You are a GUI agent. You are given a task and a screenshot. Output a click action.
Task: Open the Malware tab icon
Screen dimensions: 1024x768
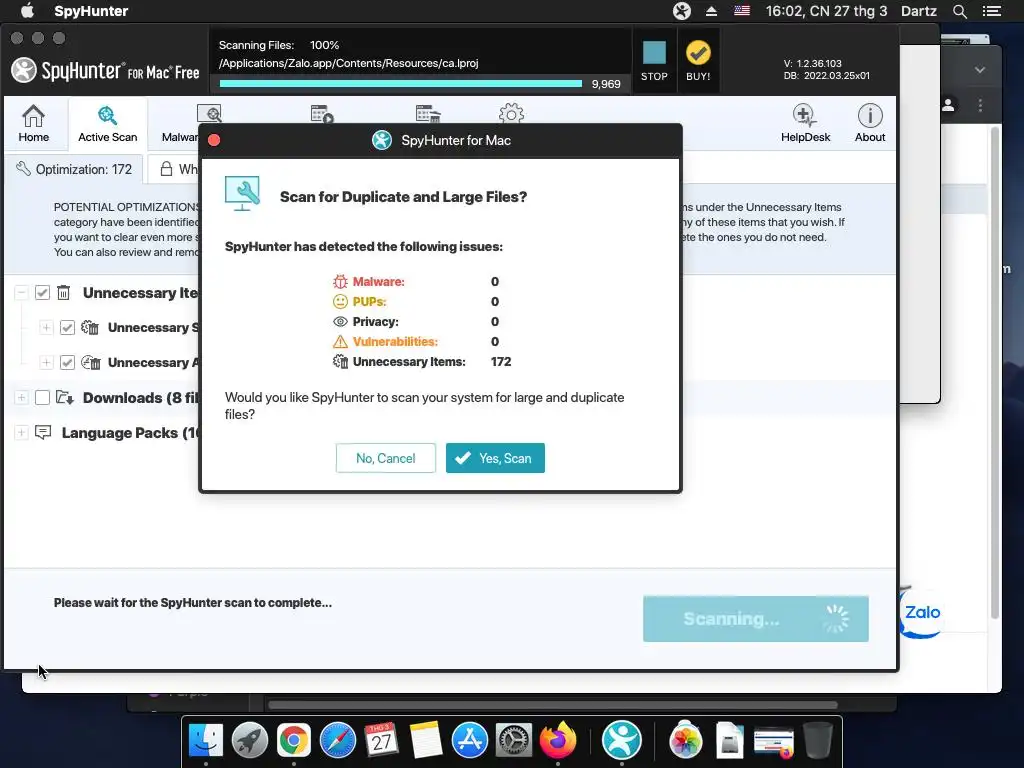[x=210, y=114]
